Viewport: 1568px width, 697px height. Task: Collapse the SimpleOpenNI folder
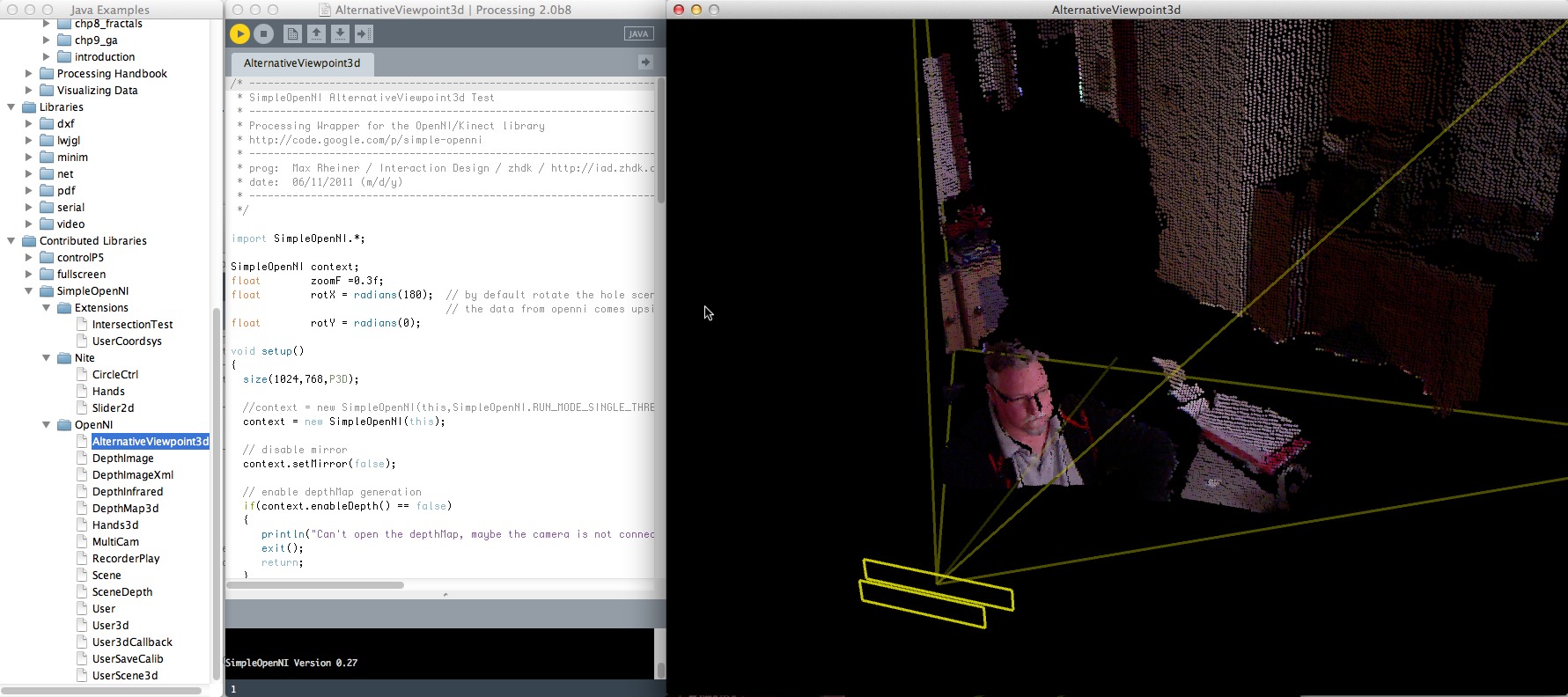point(29,291)
